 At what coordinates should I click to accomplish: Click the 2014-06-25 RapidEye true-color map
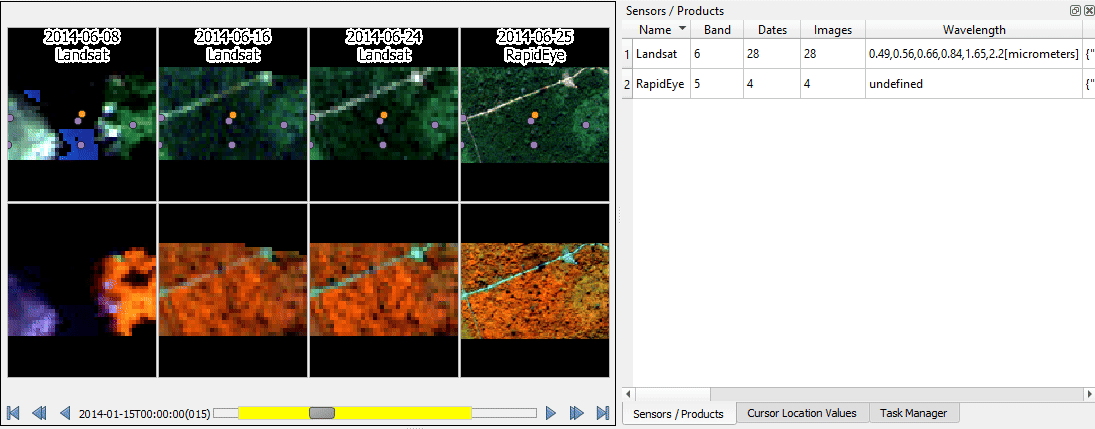coord(535,115)
